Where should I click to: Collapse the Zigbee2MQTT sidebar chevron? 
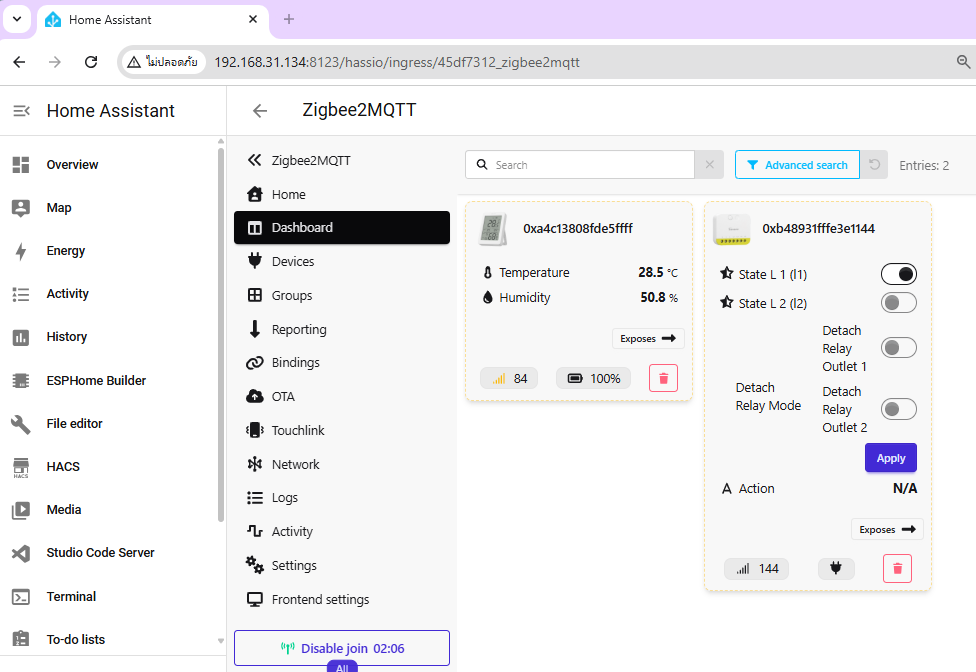[x=254, y=160]
